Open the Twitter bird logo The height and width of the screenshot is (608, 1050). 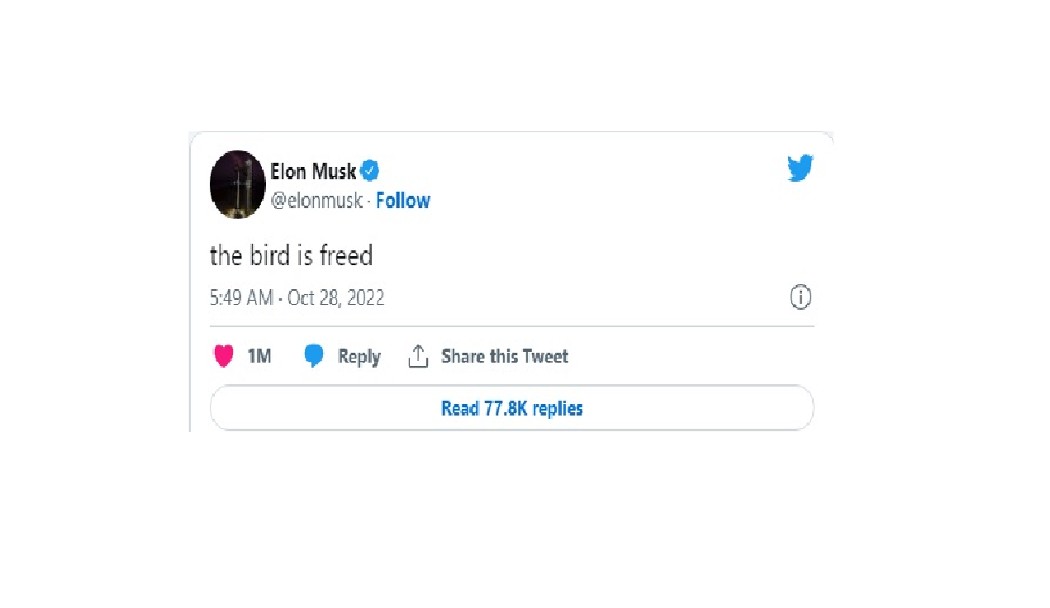click(800, 169)
